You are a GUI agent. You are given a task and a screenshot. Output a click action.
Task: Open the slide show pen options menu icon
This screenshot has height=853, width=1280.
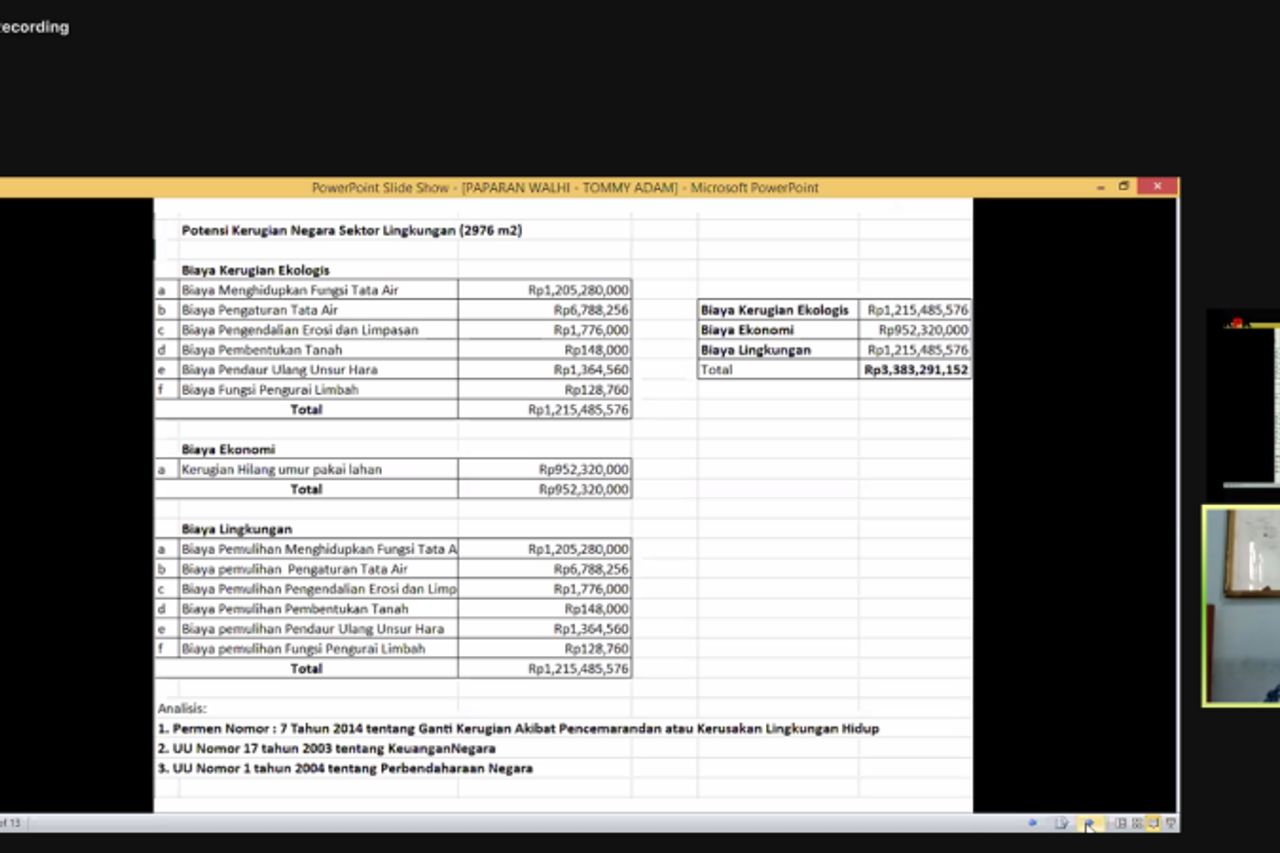[1061, 823]
